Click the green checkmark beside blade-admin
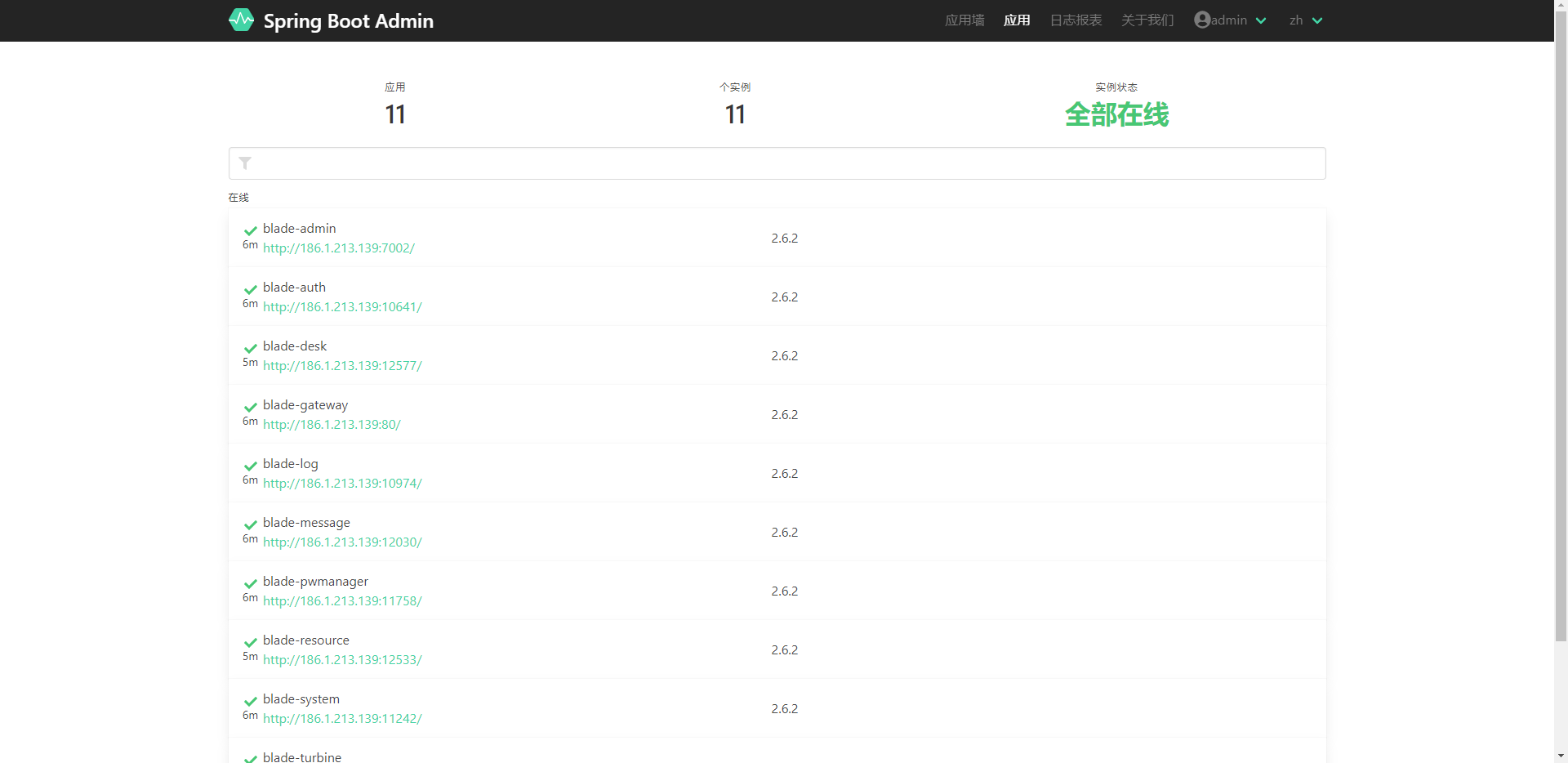 click(x=251, y=230)
